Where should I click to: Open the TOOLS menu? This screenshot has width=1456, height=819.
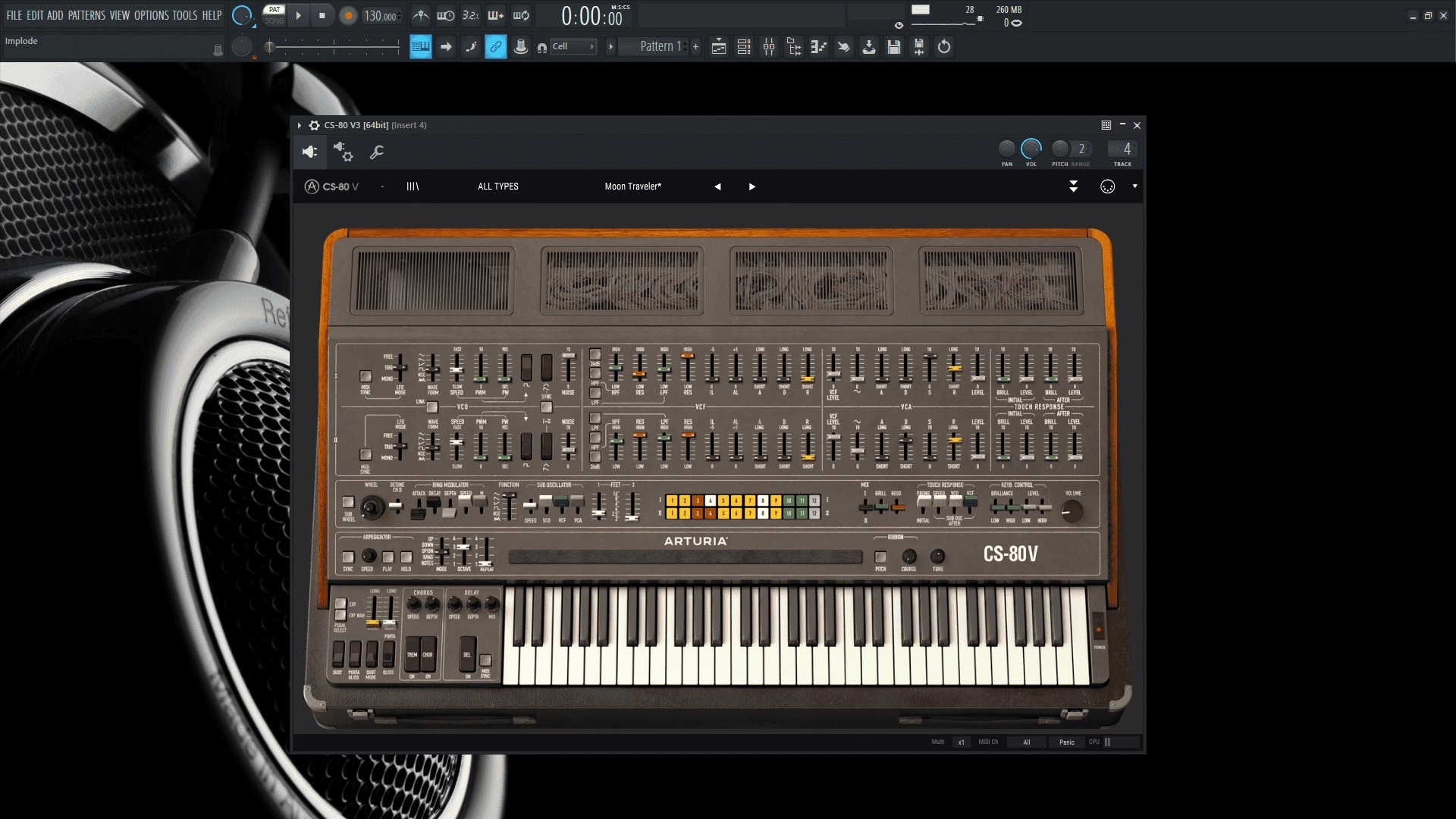(x=185, y=15)
